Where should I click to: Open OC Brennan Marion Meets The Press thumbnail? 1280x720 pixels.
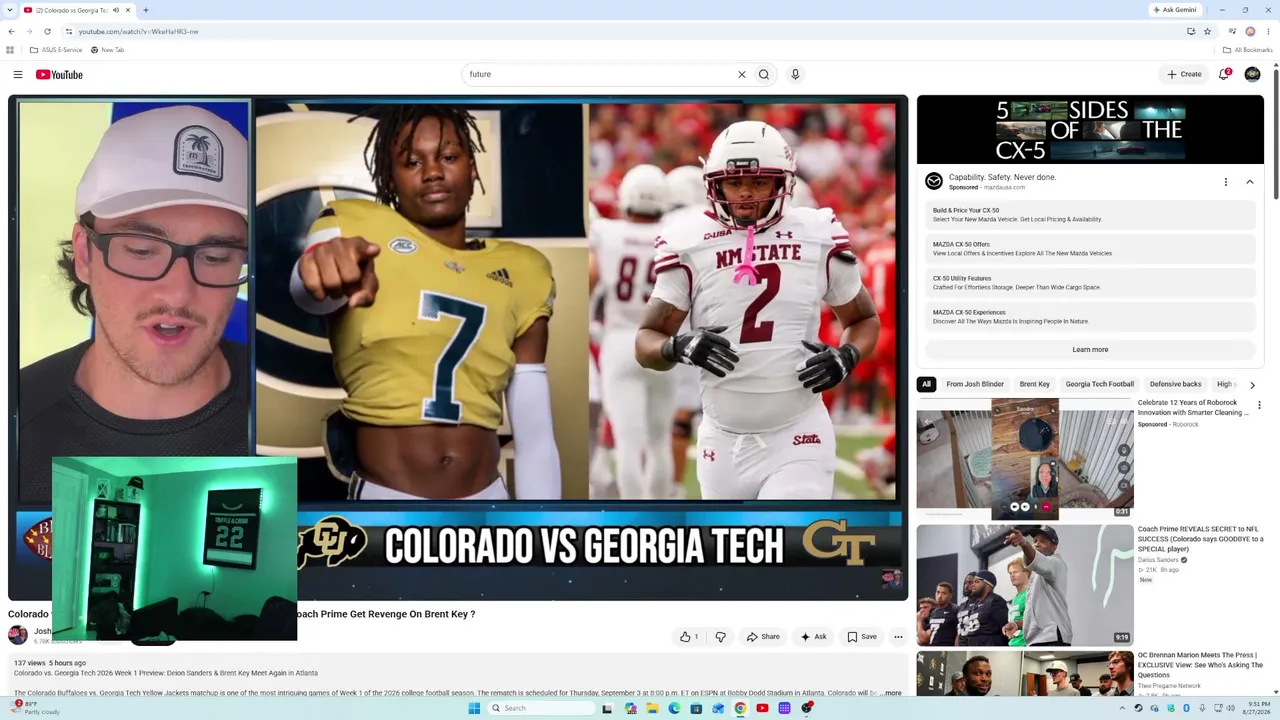coord(1025,674)
